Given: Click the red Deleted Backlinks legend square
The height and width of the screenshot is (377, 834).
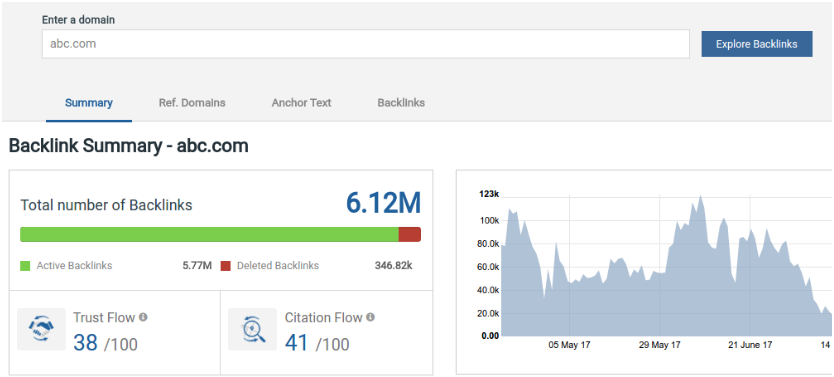Looking at the screenshot, I should (226, 266).
